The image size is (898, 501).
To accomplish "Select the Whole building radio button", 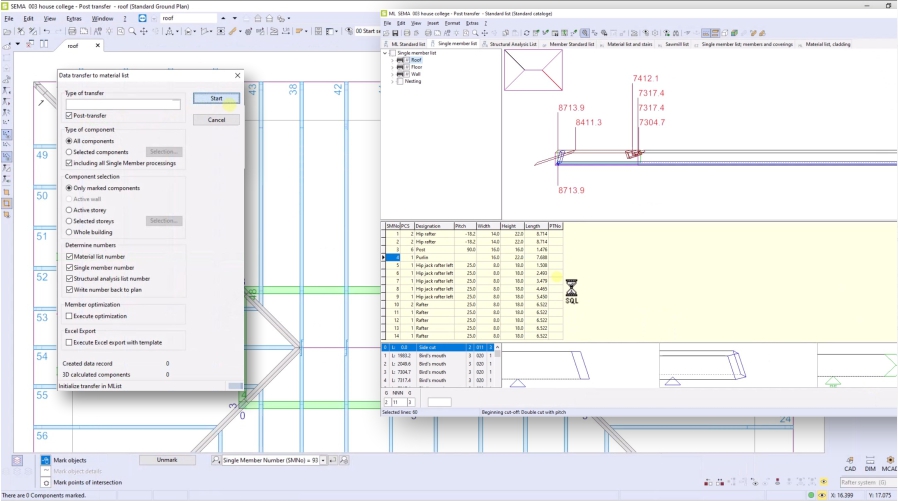I will point(69,232).
